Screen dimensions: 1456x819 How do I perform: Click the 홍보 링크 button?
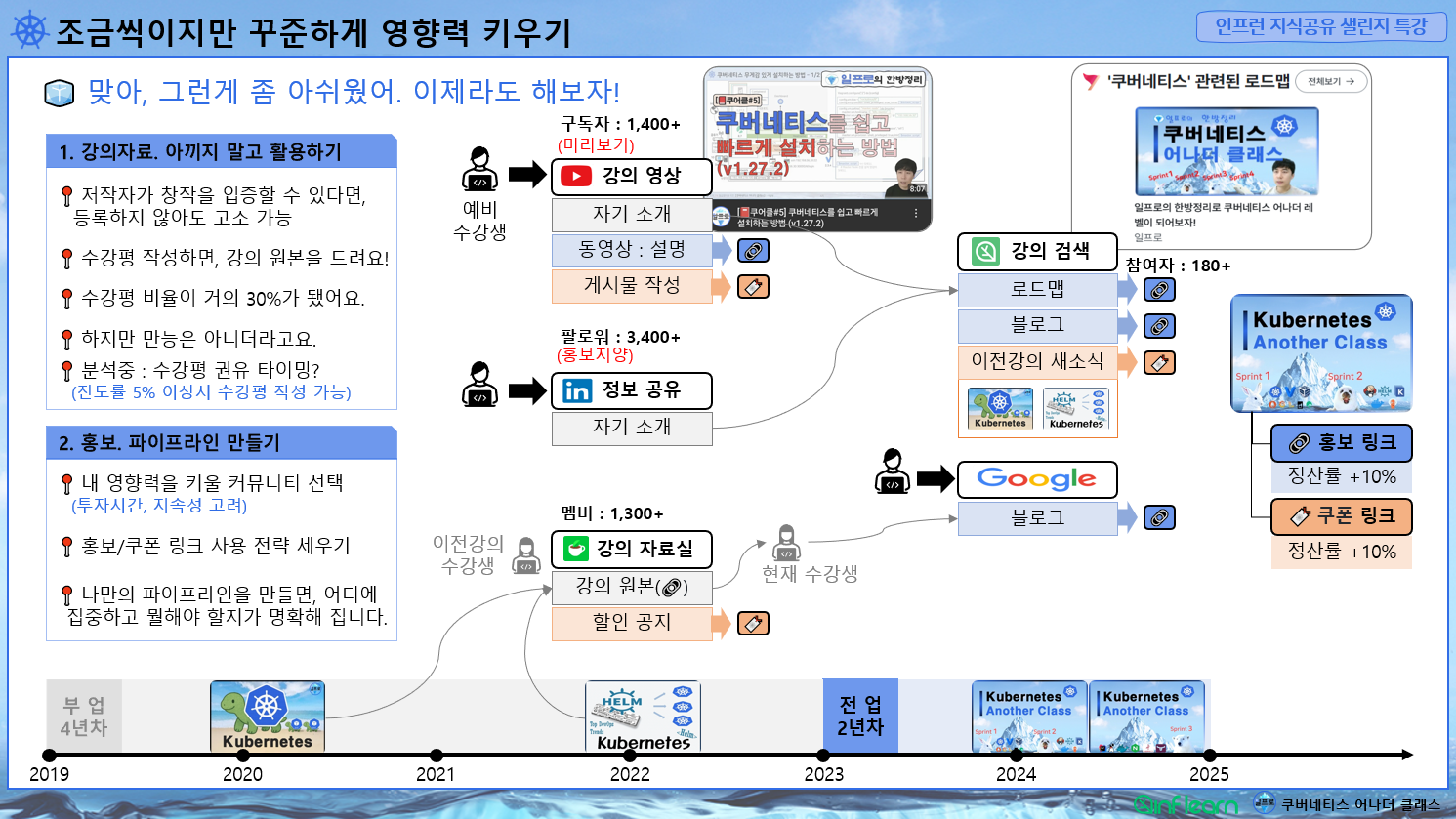[x=1342, y=443]
